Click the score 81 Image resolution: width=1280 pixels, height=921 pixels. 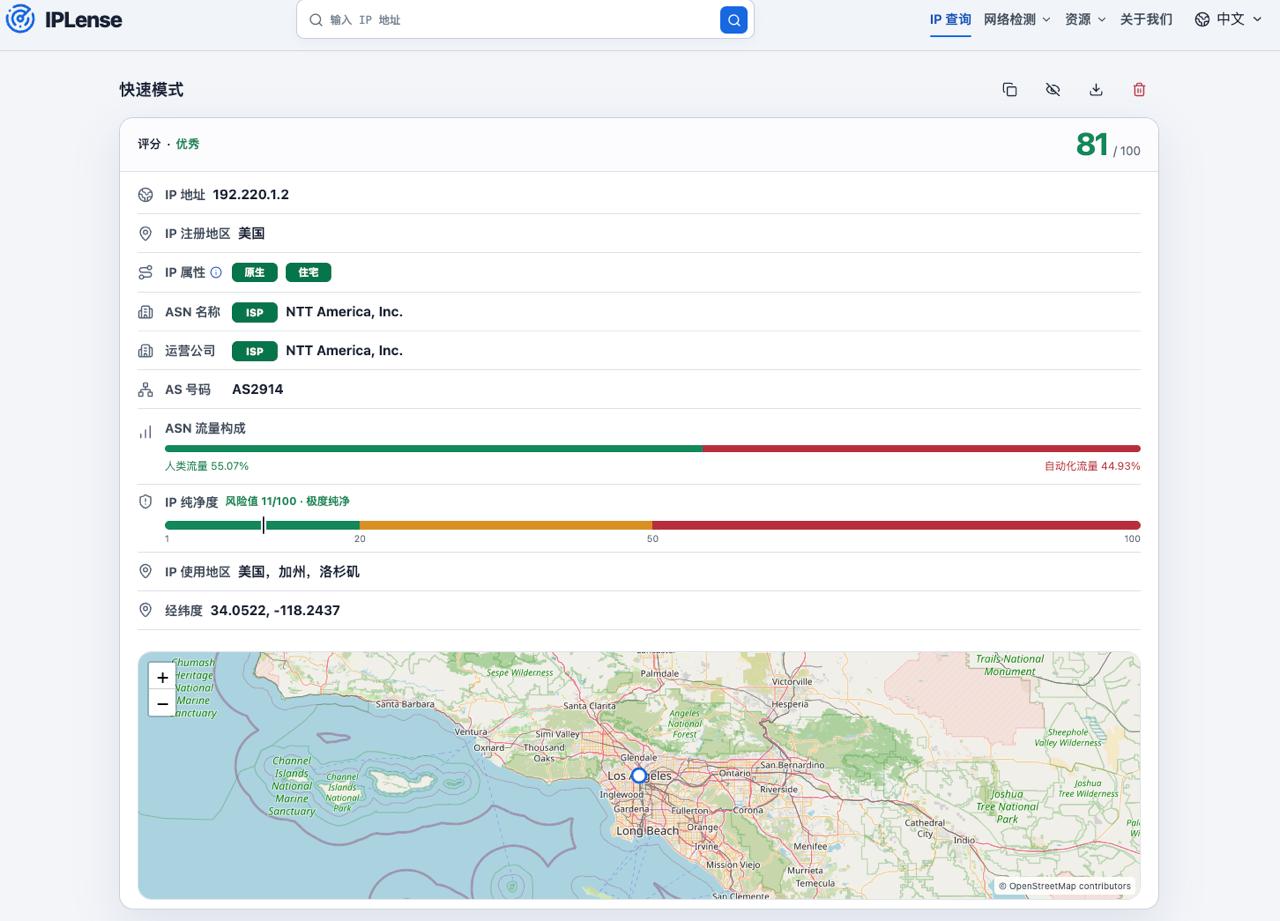tap(1092, 145)
